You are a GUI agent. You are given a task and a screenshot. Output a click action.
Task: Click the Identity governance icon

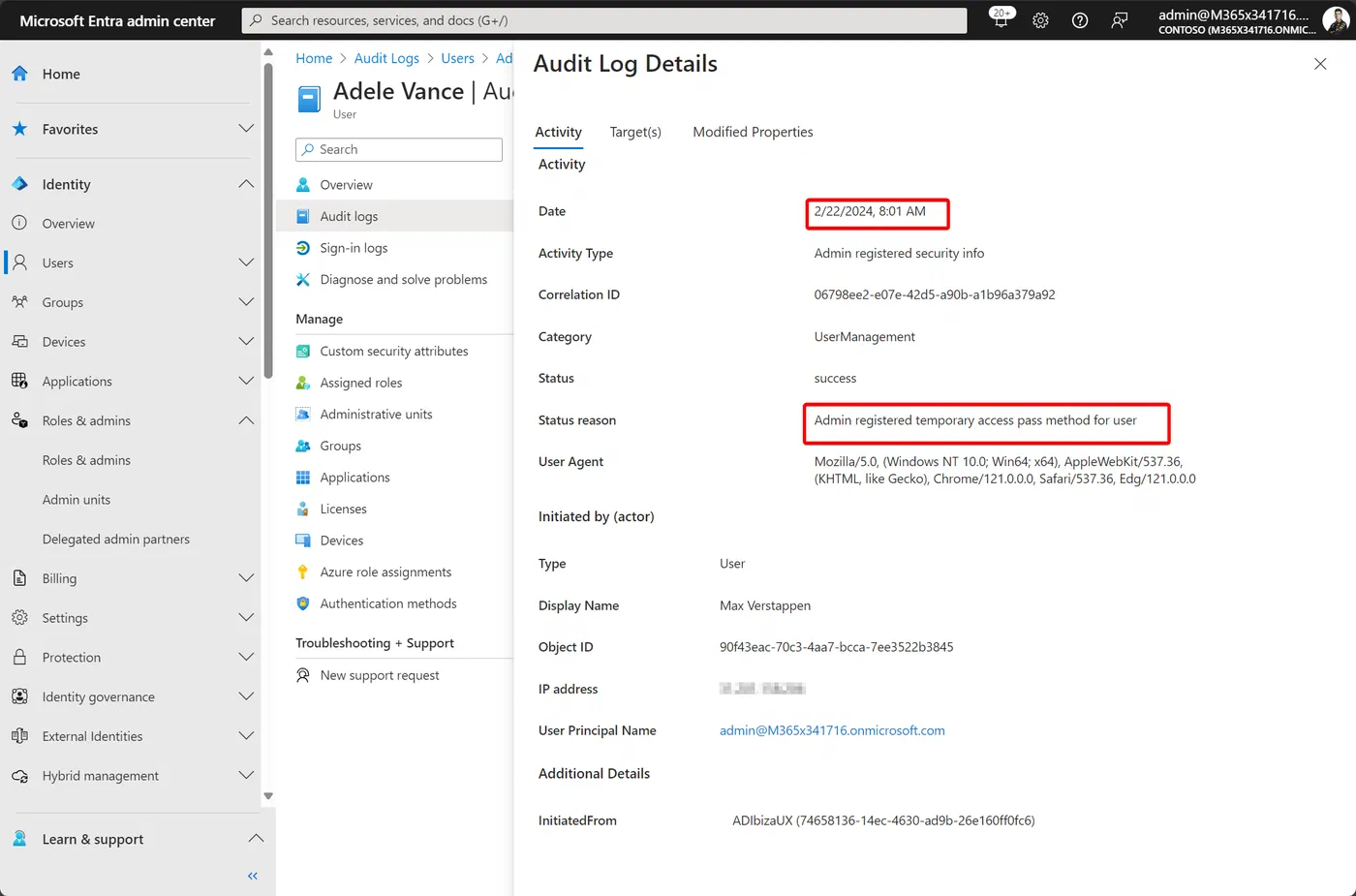tap(19, 696)
